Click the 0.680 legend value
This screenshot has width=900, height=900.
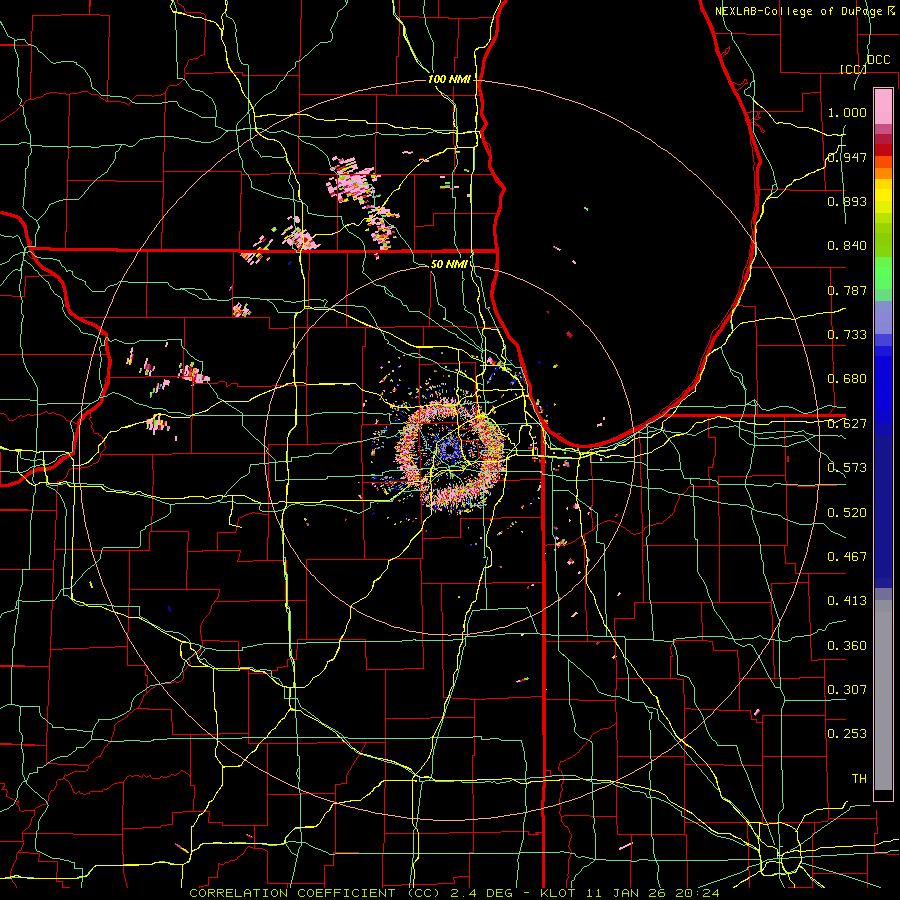point(847,379)
